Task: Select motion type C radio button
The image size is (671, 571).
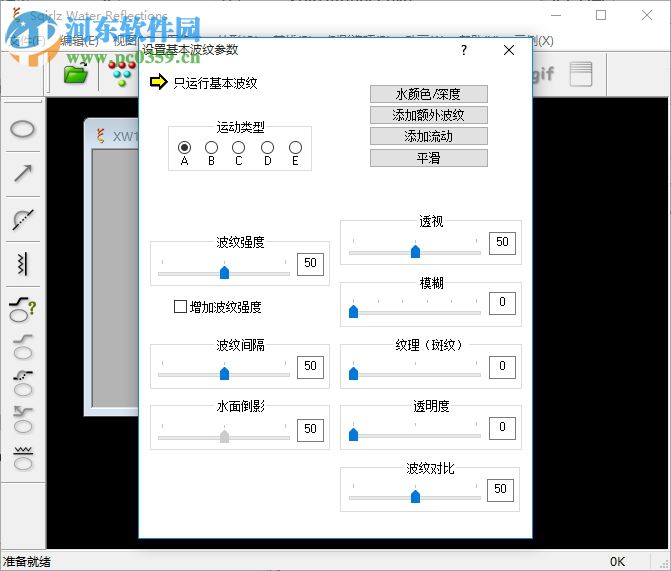Action: tap(238, 148)
